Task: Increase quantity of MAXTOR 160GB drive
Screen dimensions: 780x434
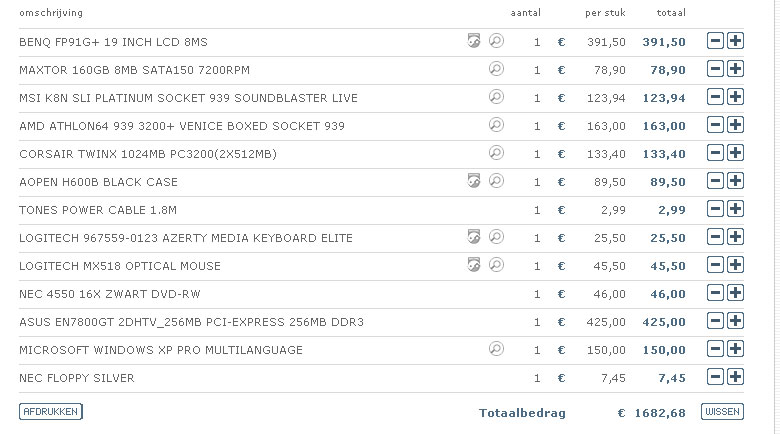Action: (x=736, y=69)
